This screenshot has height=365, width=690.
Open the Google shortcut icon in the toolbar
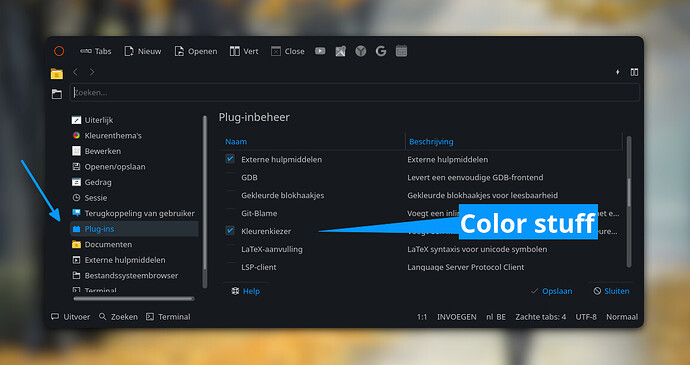pyautogui.click(x=381, y=51)
